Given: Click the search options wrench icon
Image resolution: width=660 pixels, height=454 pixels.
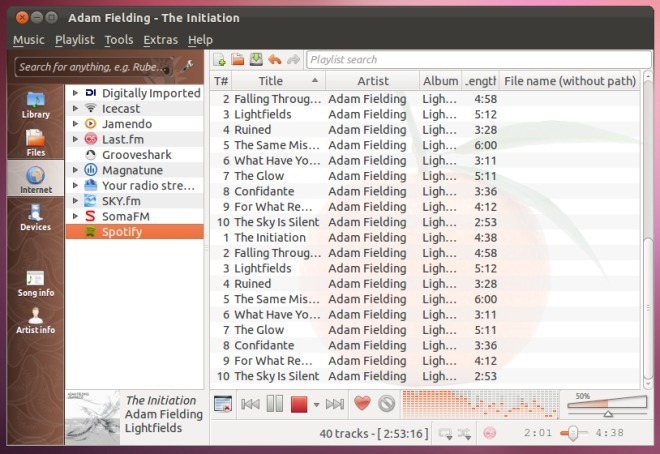Looking at the screenshot, I should pyautogui.click(x=187, y=66).
